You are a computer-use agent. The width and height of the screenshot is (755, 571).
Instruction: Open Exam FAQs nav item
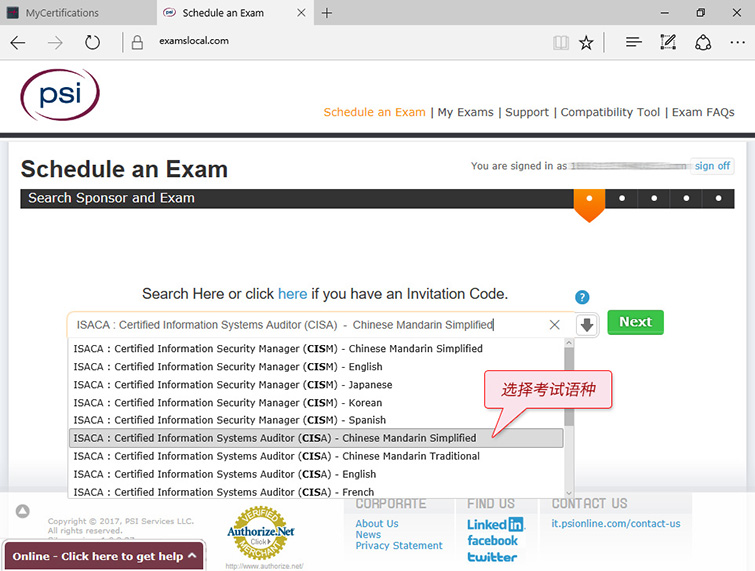[x=703, y=112]
